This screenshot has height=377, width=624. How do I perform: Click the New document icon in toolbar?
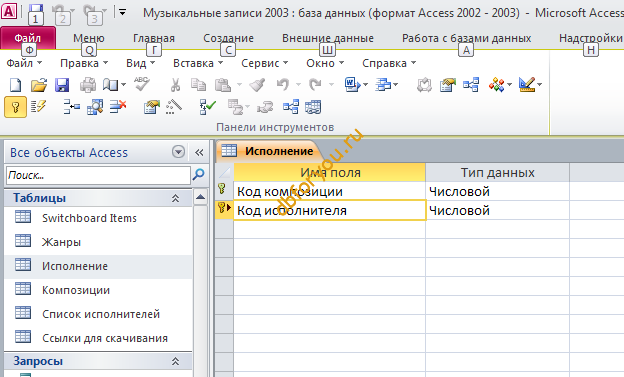point(15,85)
